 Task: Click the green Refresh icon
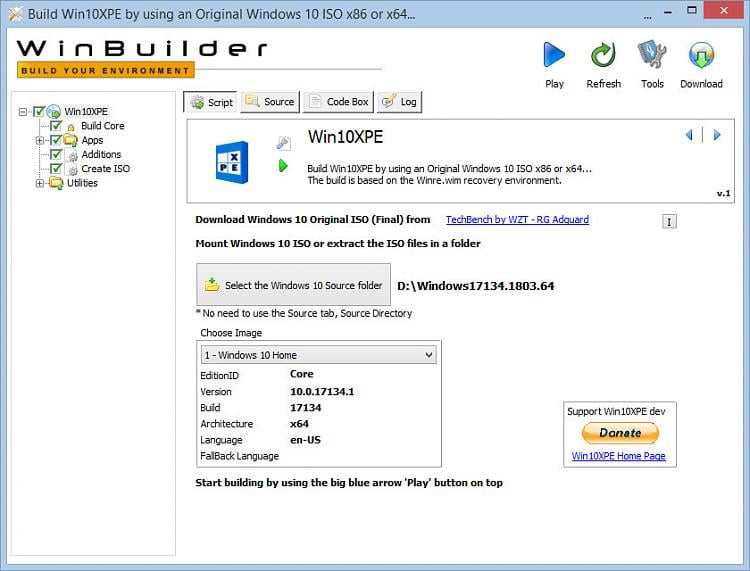click(603, 55)
